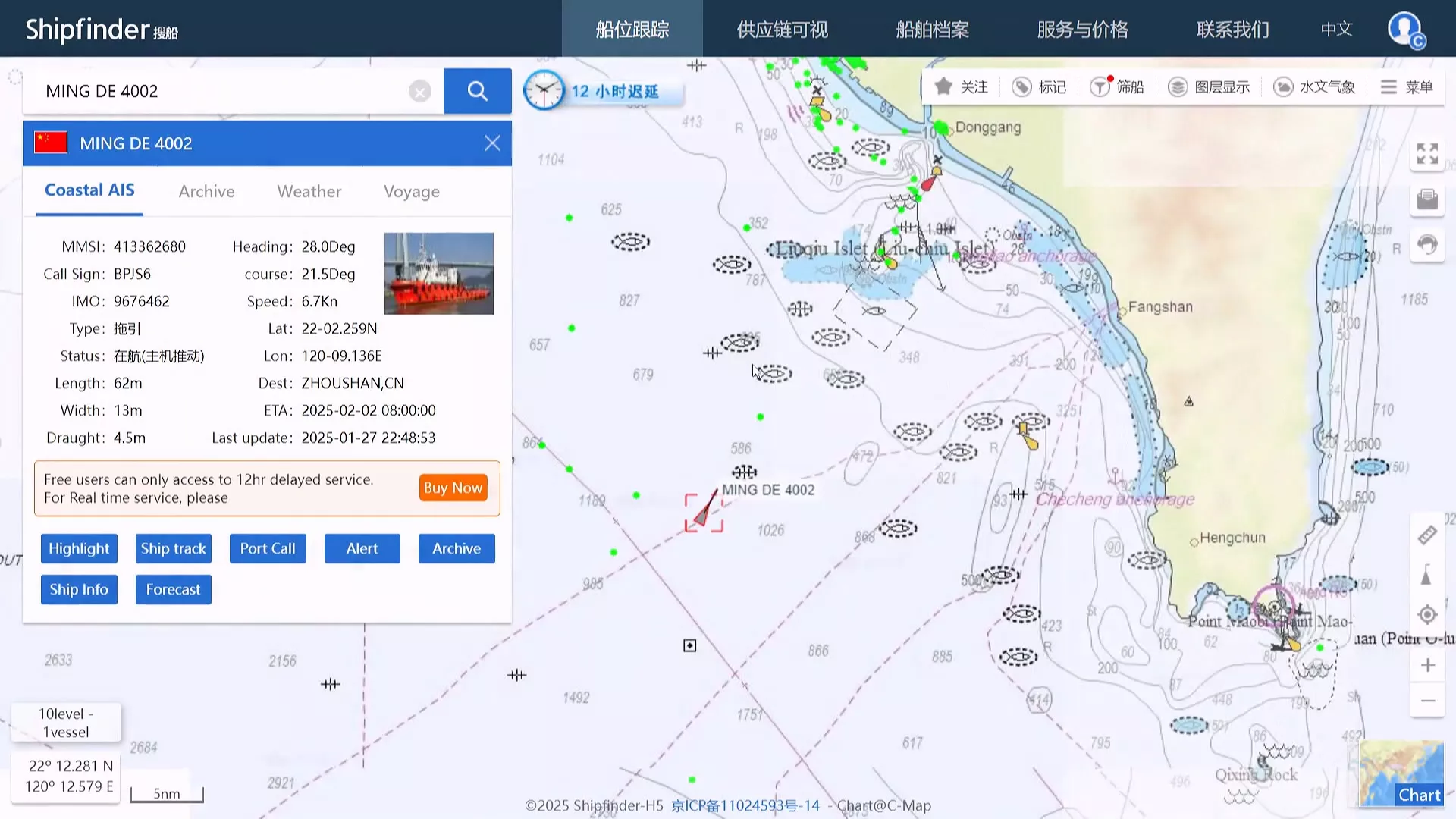Click the Alert button

[x=362, y=548]
